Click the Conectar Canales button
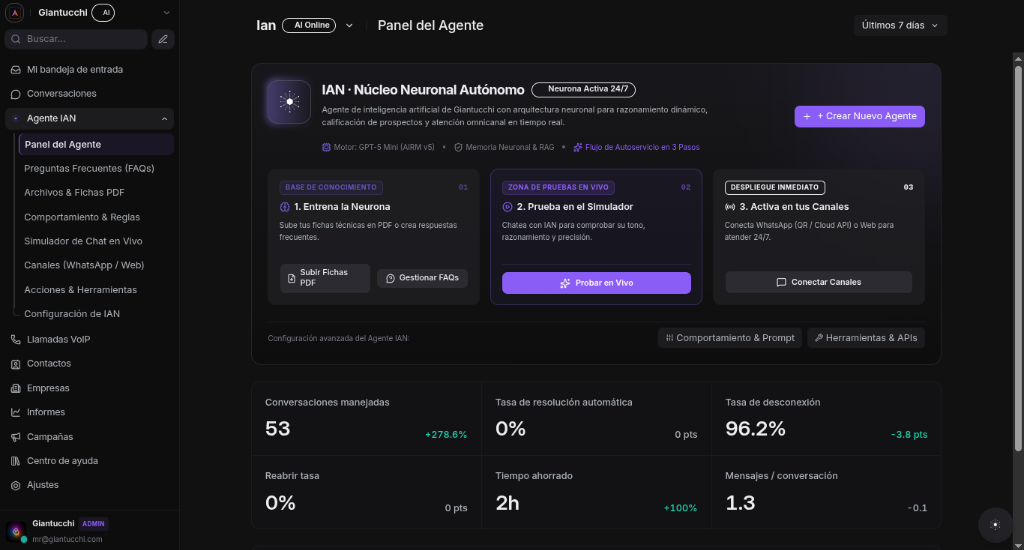 (x=818, y=282)
